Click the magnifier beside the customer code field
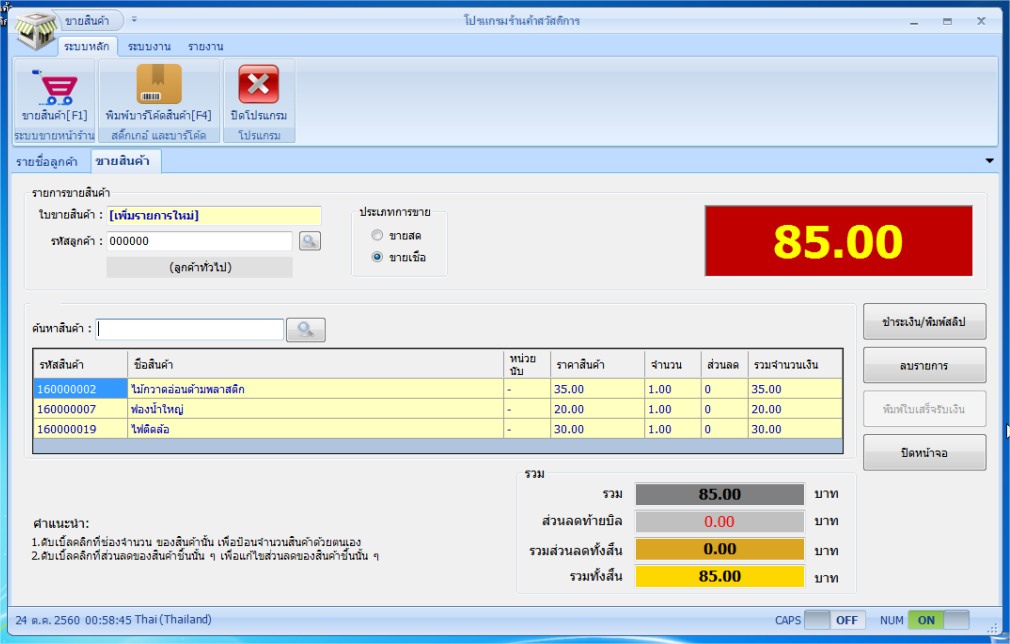1010x644 pixels. click(x=310, y=242)
